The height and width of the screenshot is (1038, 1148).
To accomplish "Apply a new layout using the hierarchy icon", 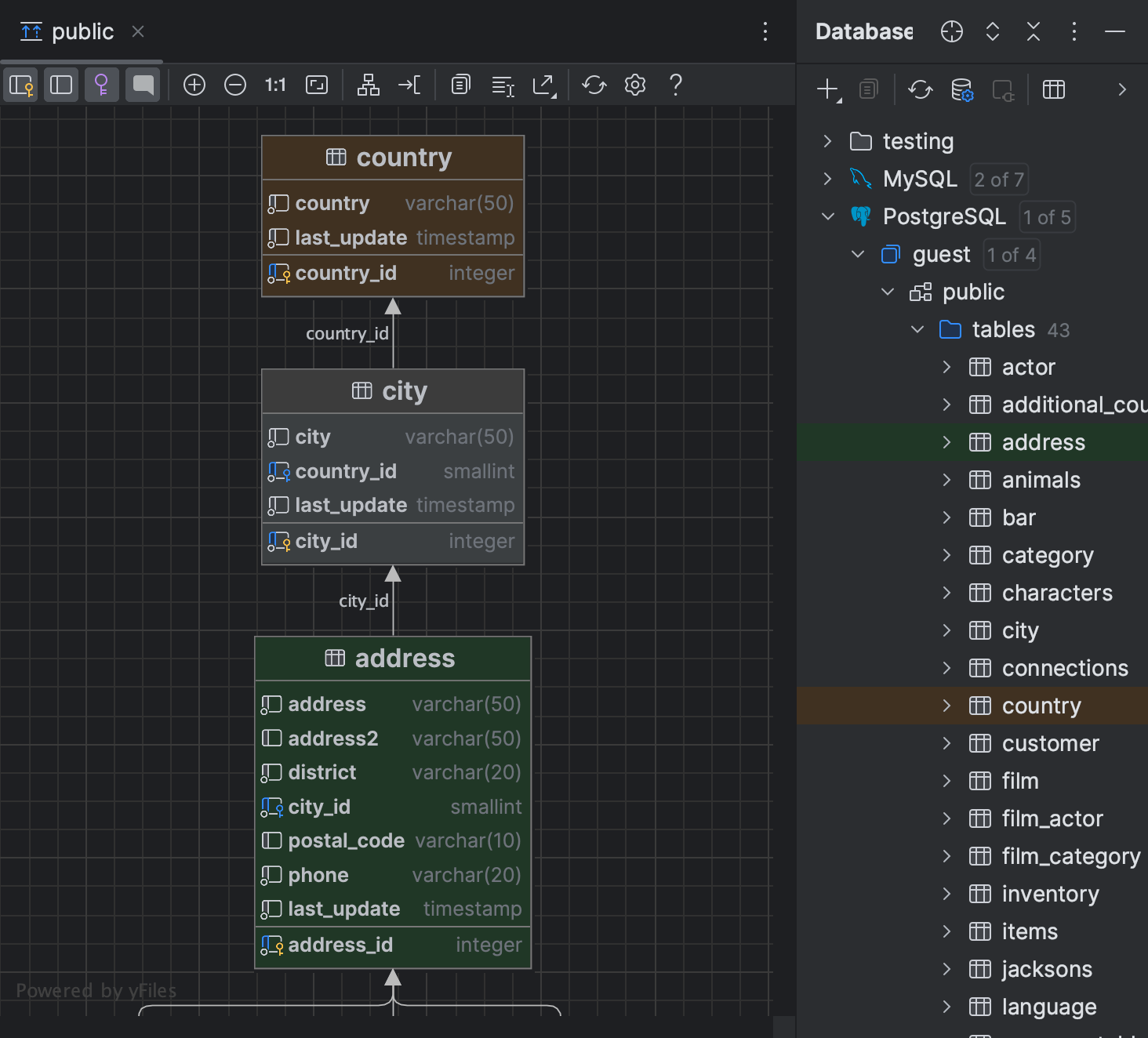I will click(x=368, y=85).
